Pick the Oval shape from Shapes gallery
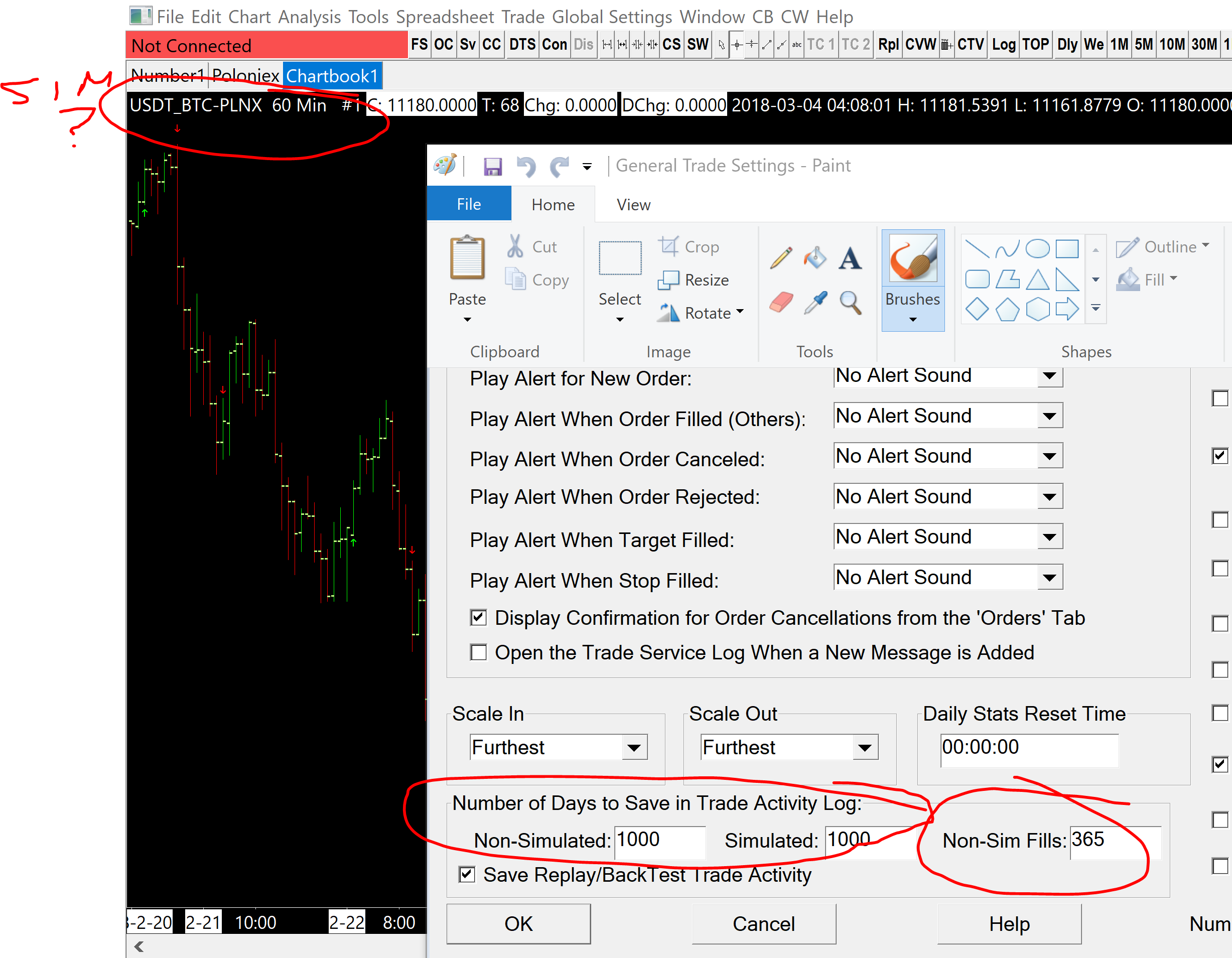The width and height of the screenshot is (1232, 958). tap(1037, 248)
